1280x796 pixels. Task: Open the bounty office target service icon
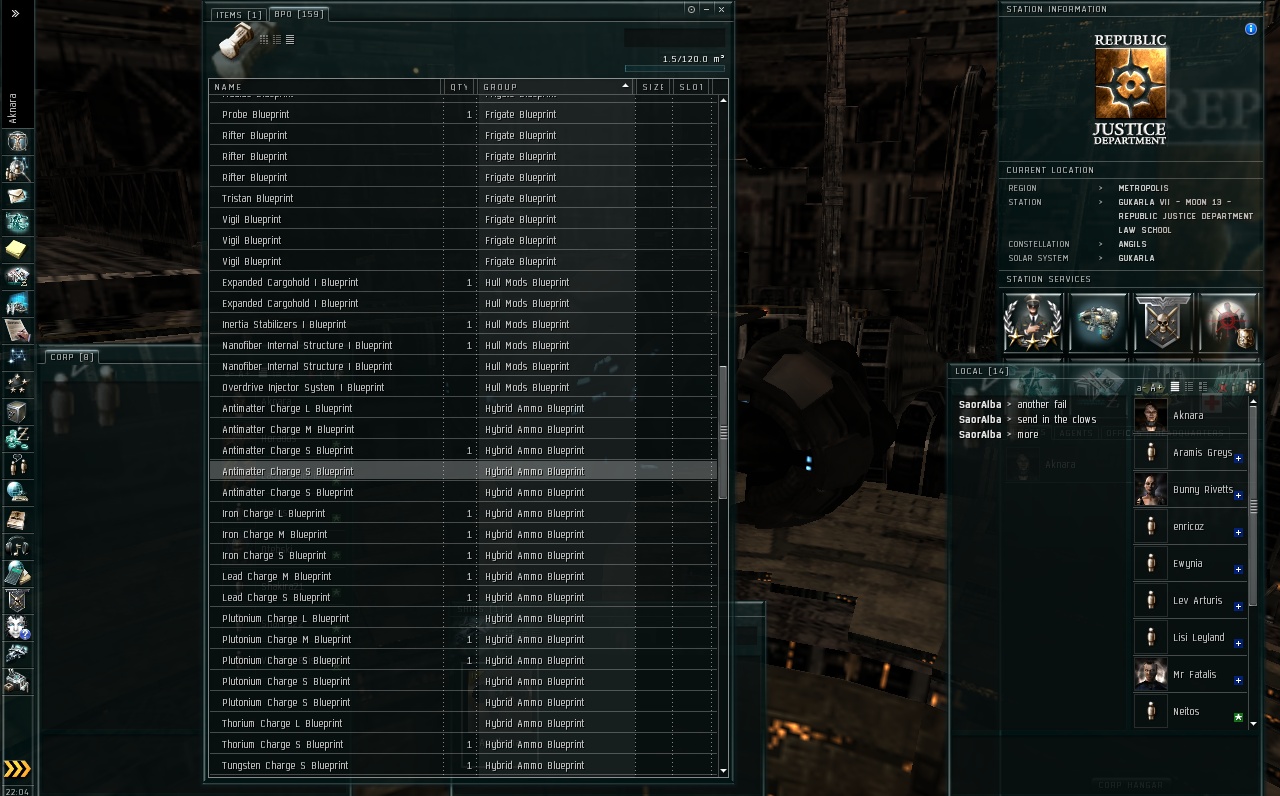tap(1228, 322)
